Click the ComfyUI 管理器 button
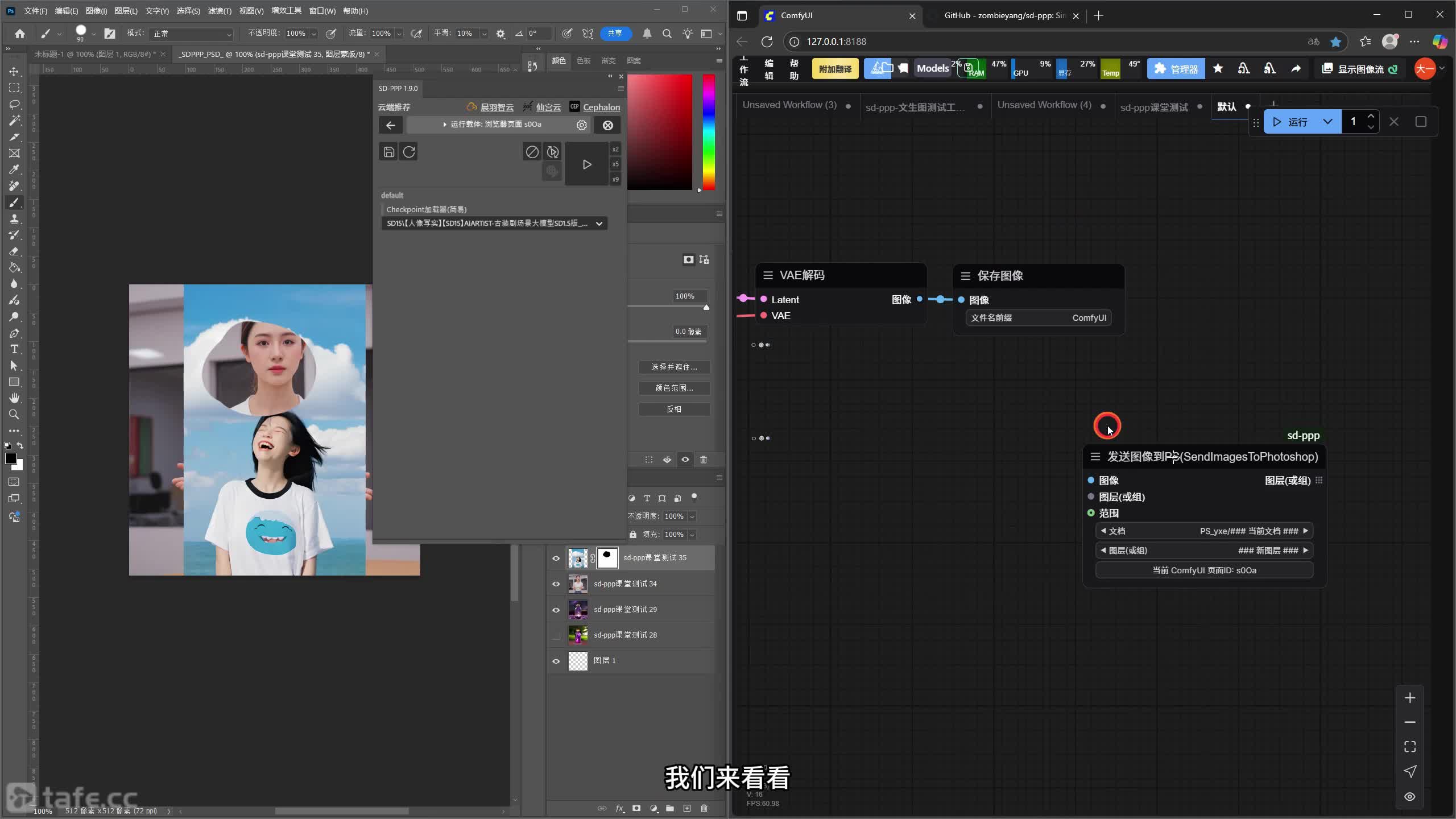Viewport: 1456px width, 819px height. point(1176,69)
